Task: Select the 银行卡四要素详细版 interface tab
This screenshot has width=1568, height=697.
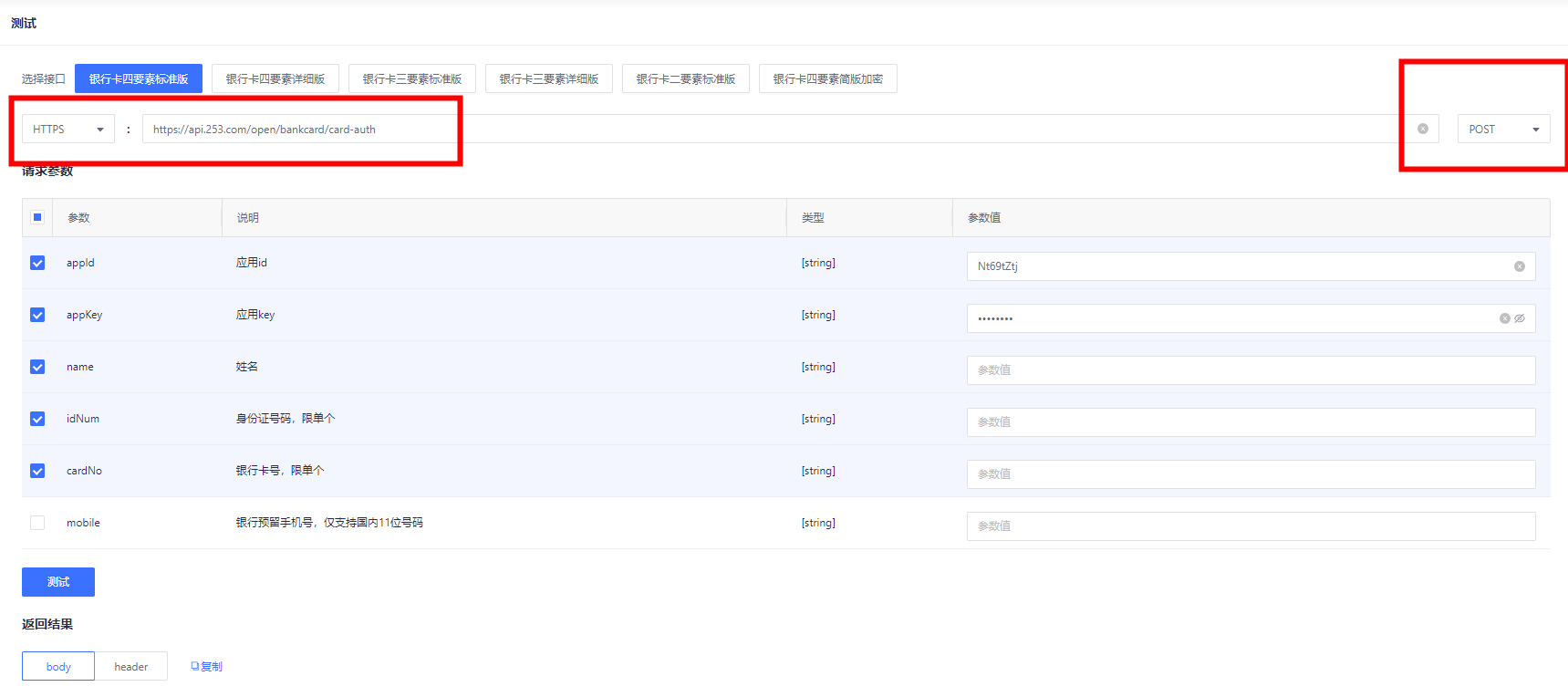Action: (275, 79)
